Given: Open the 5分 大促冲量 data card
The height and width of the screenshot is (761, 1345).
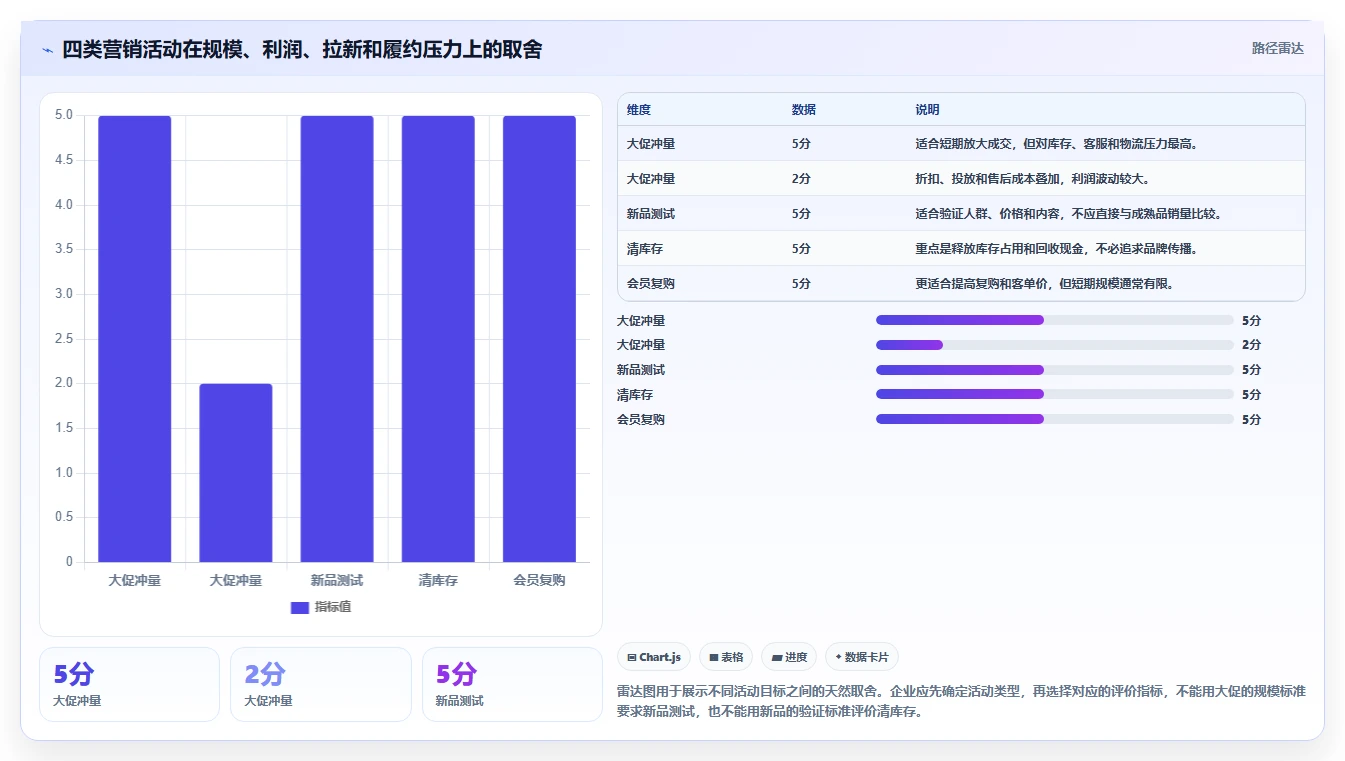Looking at the screenshot, I should (129, 684).
